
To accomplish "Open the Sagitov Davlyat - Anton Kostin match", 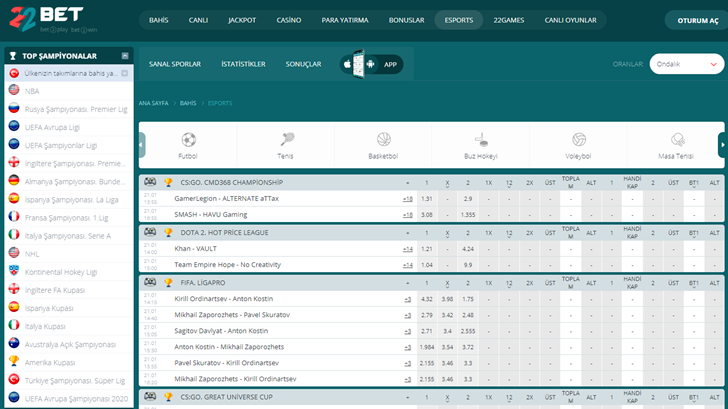I will tap(221, 331).
